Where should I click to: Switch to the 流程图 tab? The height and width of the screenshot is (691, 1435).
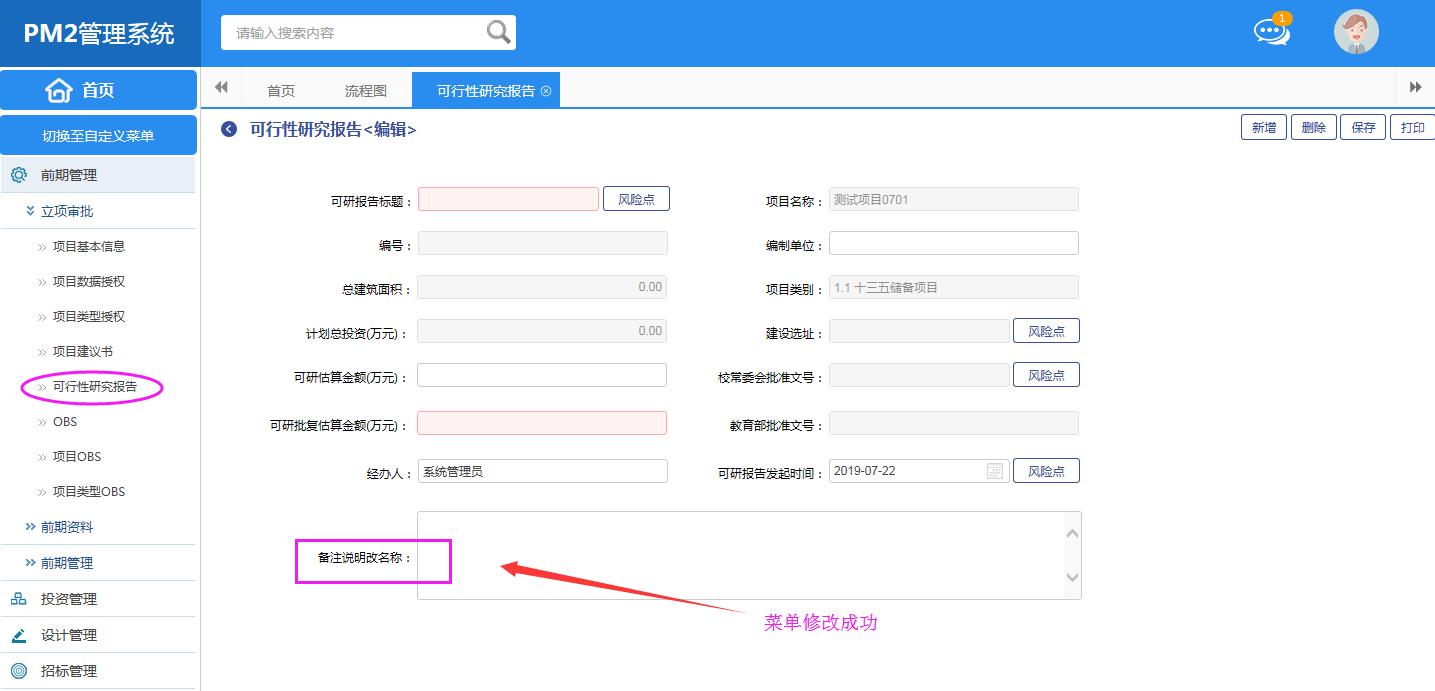(x=365, y=91)
